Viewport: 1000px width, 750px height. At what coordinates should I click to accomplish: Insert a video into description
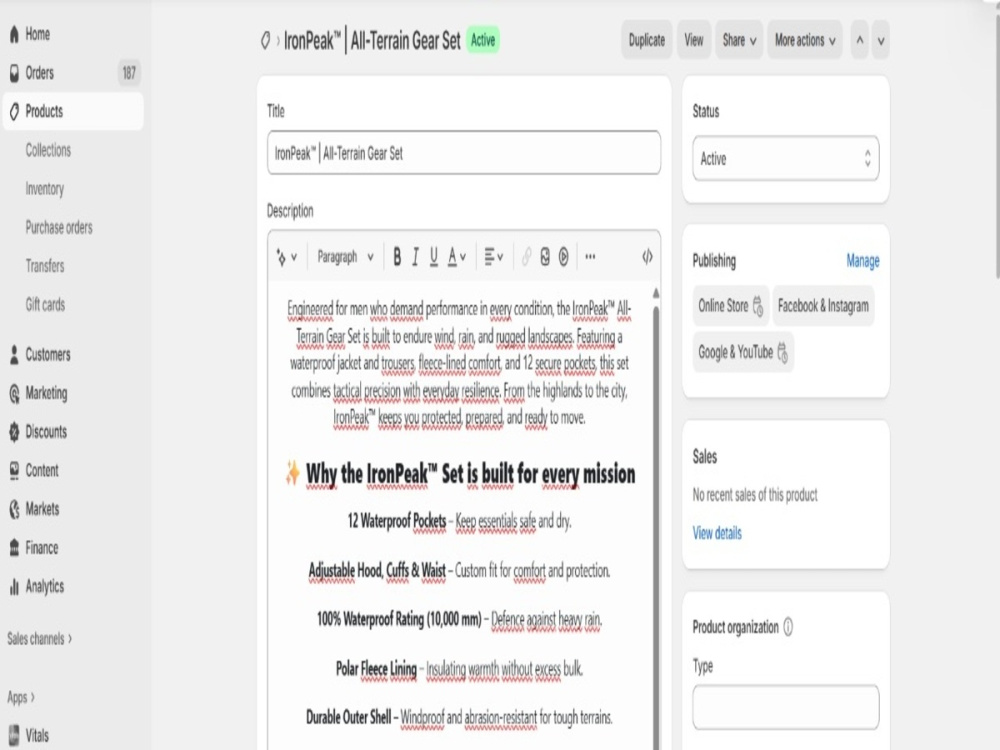(564, 257)
